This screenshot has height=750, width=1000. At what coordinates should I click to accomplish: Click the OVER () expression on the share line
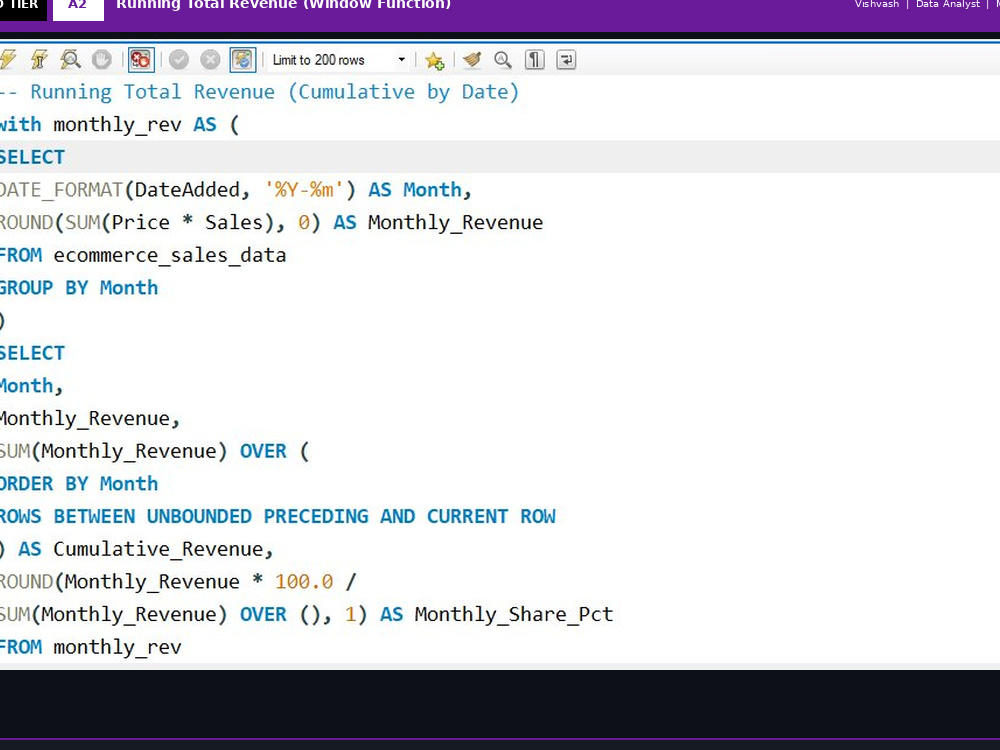point(281,614)
